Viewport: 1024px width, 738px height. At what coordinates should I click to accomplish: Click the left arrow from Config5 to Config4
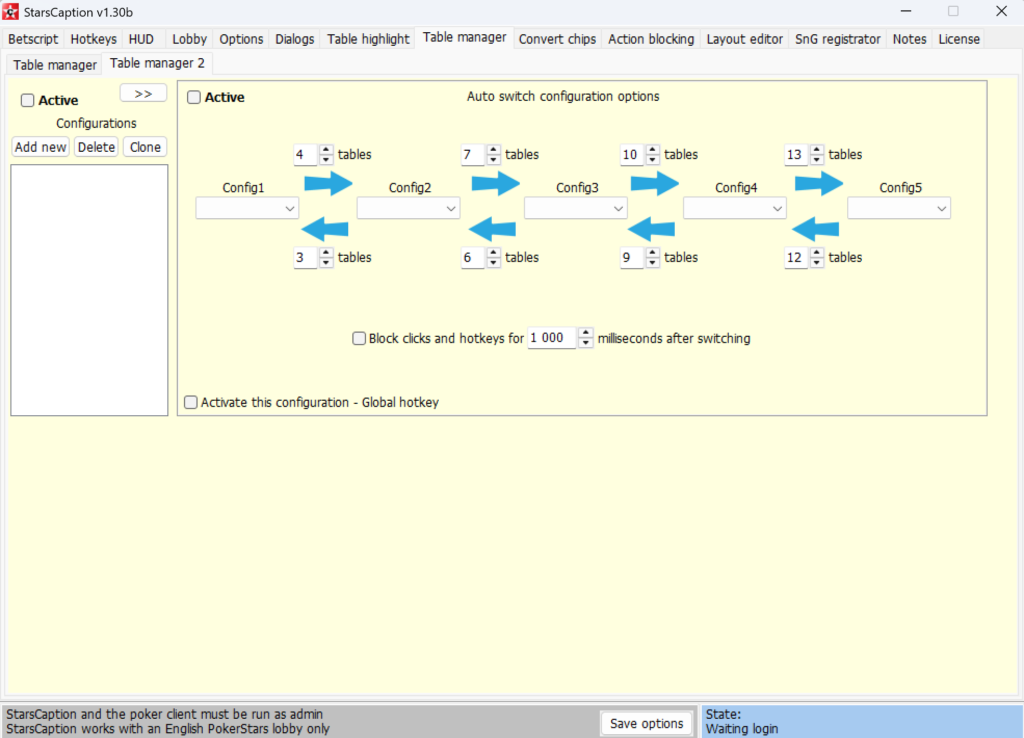[815, 229]
